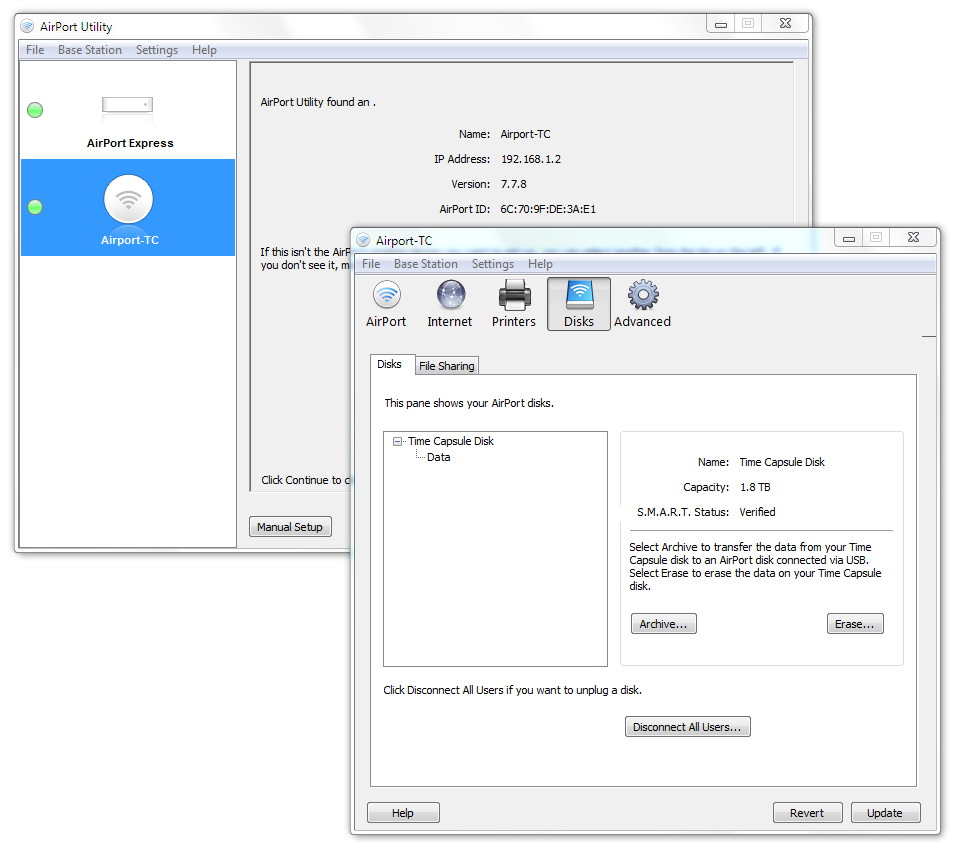Open File menu in Airport-TC window
Screen dimensions: 957x848
pyautogui.click(x=371, y=264)
